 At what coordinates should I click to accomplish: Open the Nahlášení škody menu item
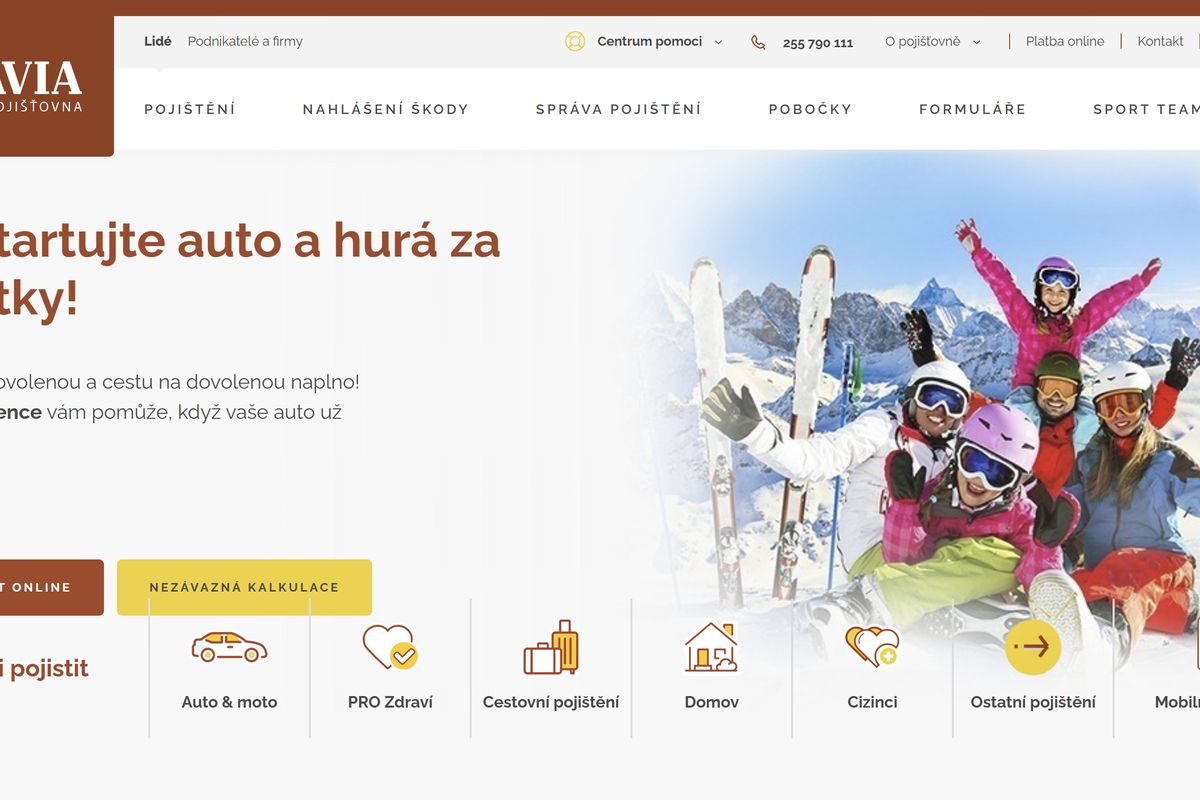coord(385,110)
